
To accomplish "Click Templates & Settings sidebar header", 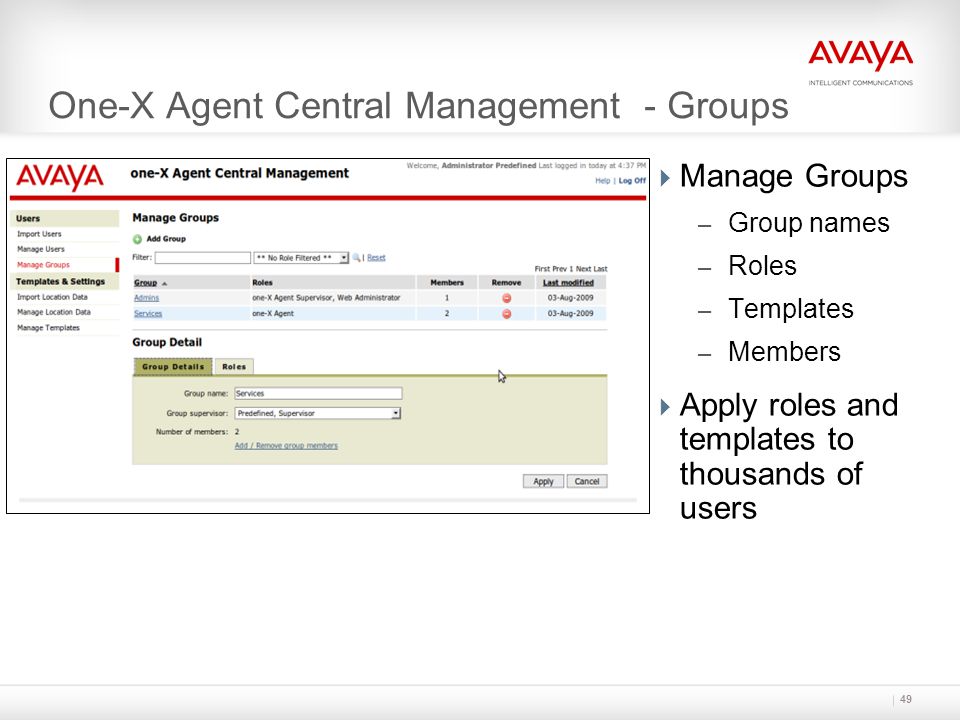I will tap(64, 282).
